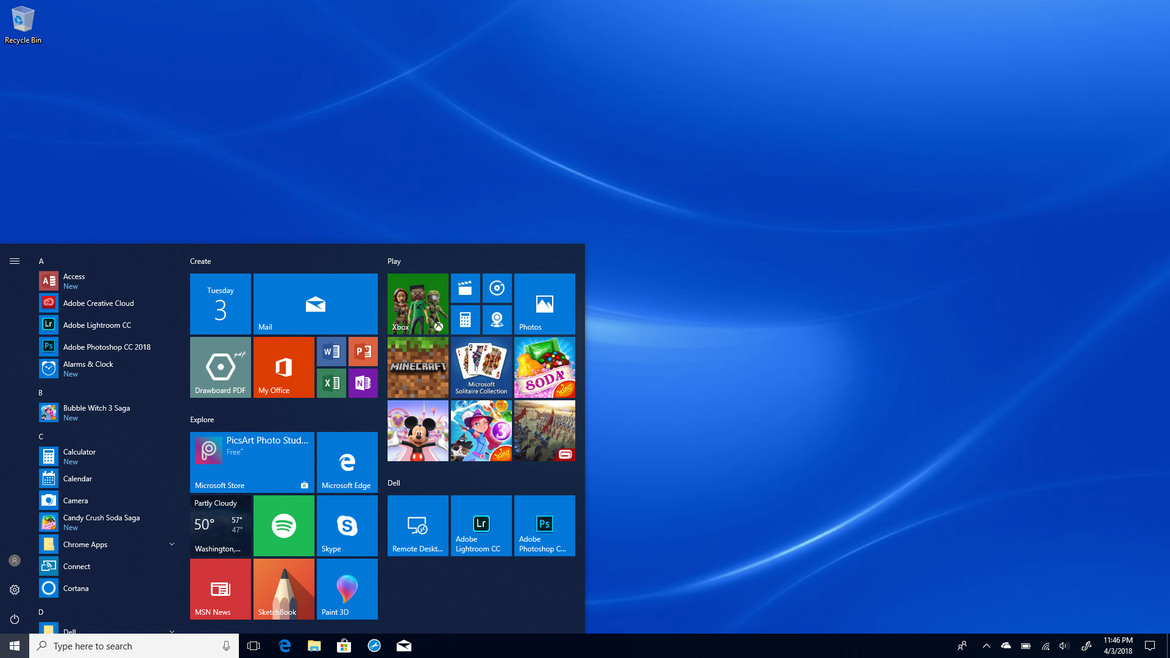The width and height of the screenshot is (1170, 658).
Task: Open File Explorer from the taskbar
Action: (x=314, y=646)
